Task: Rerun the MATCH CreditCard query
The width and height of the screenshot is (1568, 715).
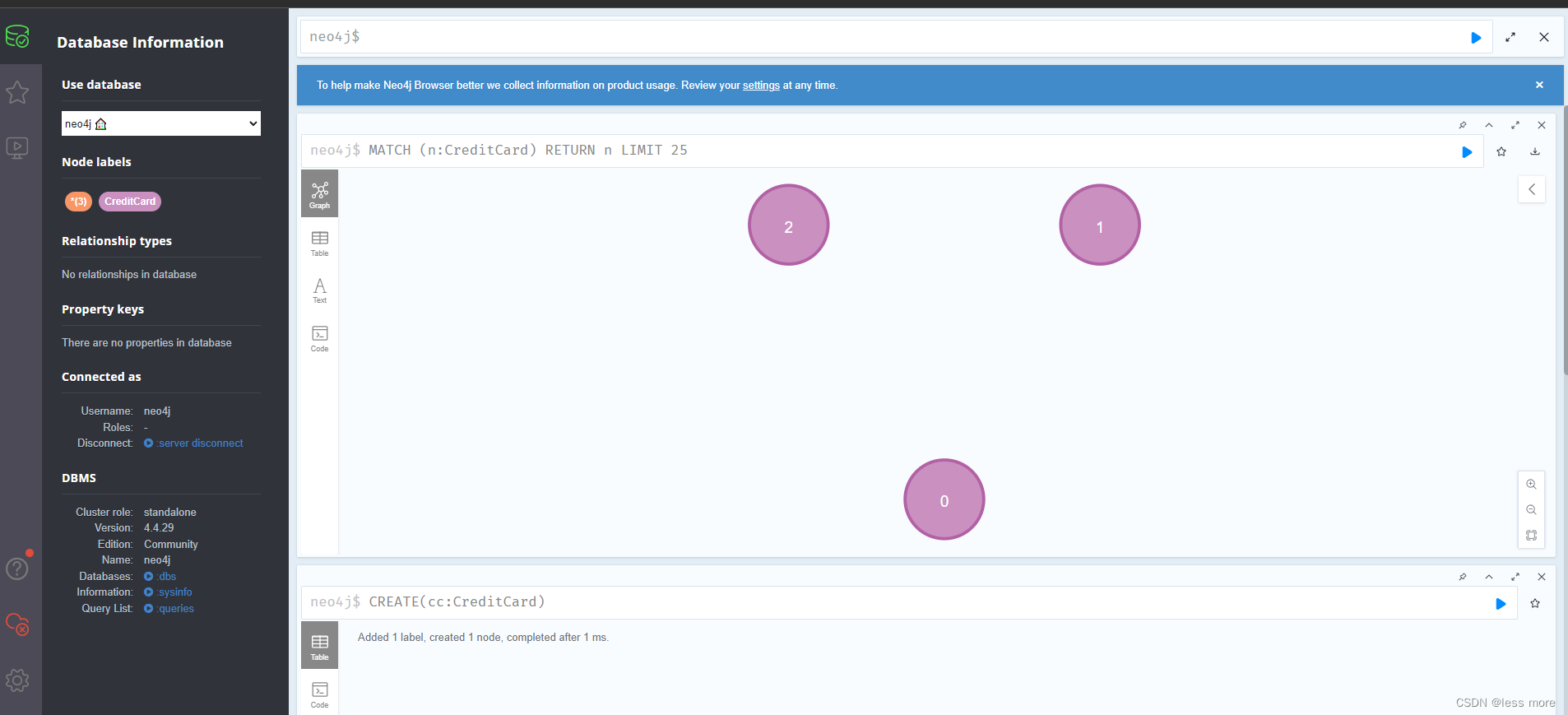Action: click(x=1467, y=152)
